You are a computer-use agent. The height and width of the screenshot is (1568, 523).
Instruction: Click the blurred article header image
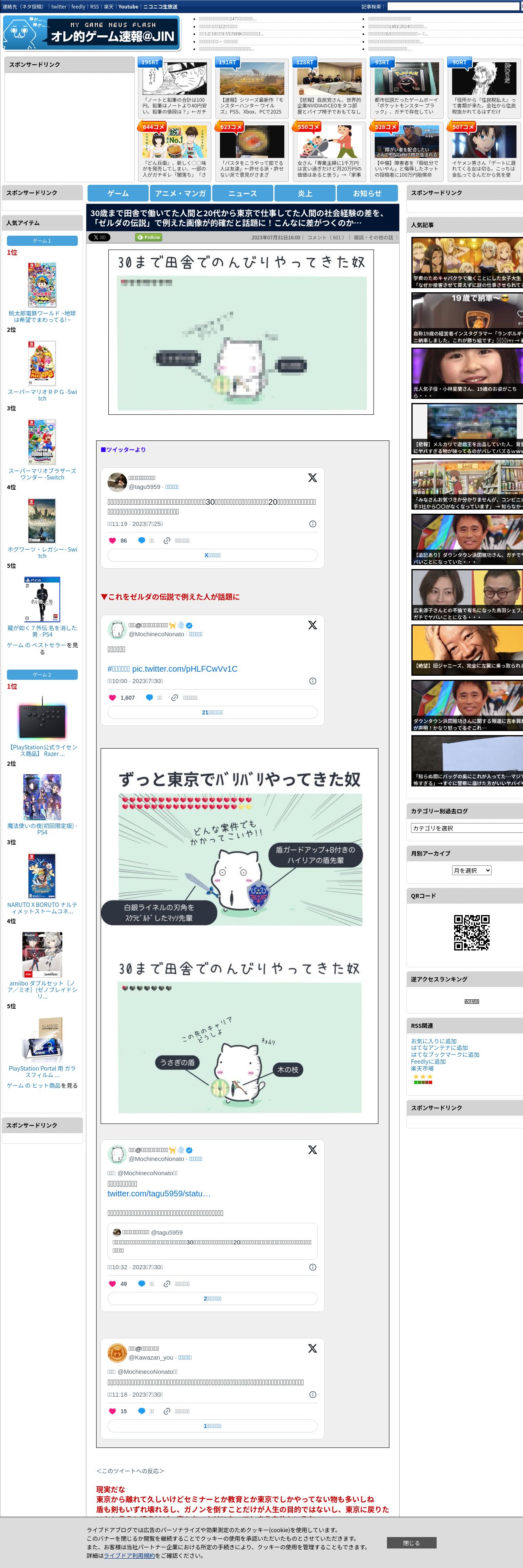[241, 332]
